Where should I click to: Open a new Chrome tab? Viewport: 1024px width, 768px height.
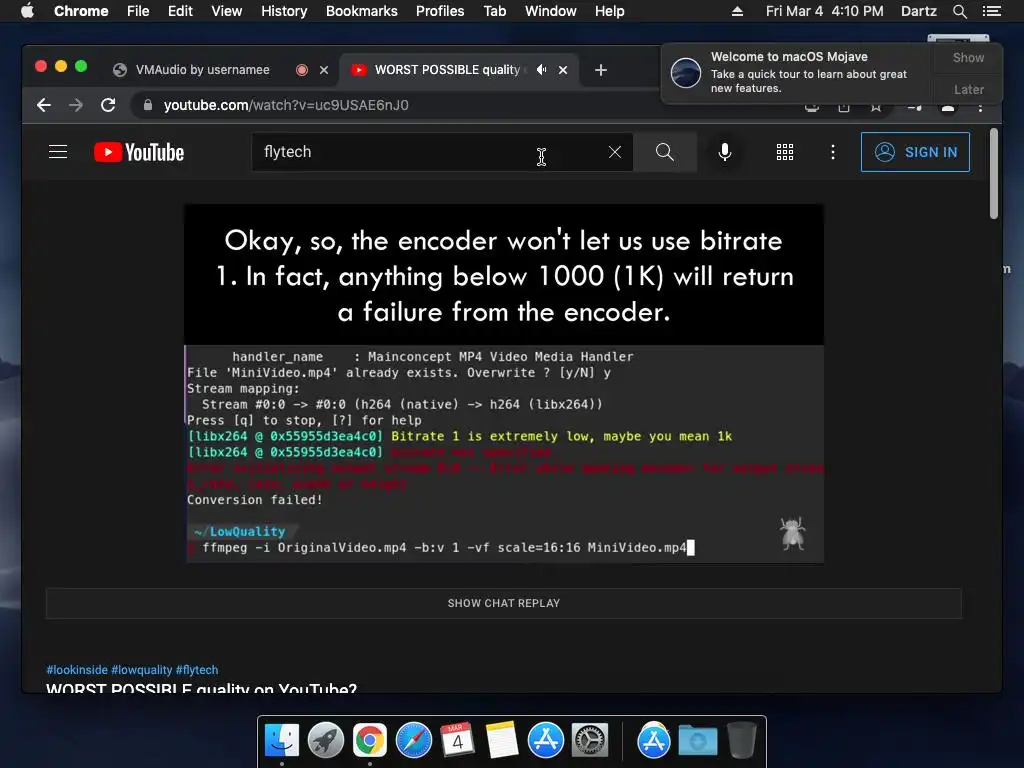point(601,70)
